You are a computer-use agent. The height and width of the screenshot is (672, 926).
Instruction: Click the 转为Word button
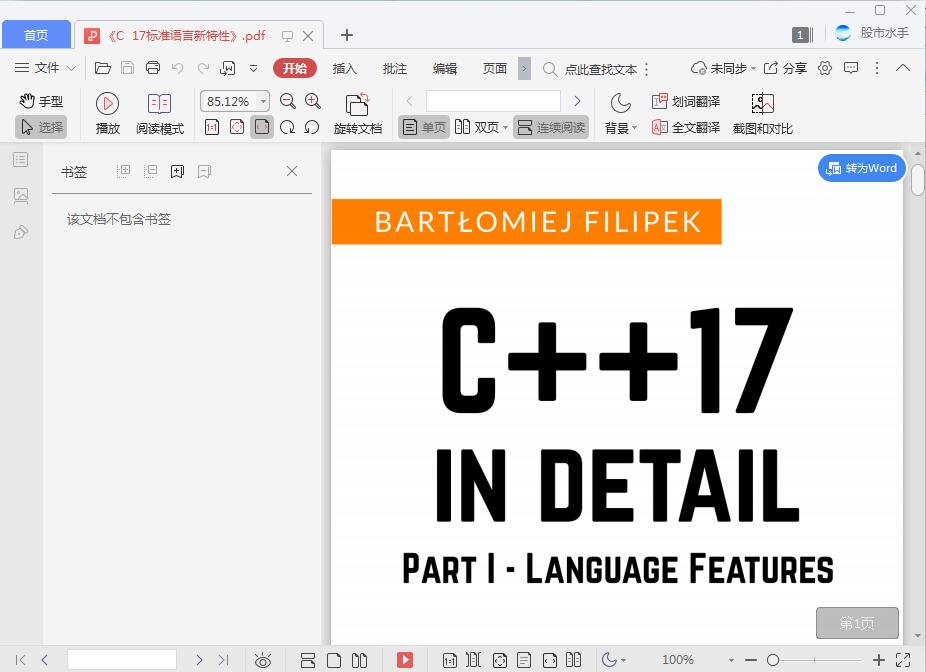(861, 168)
